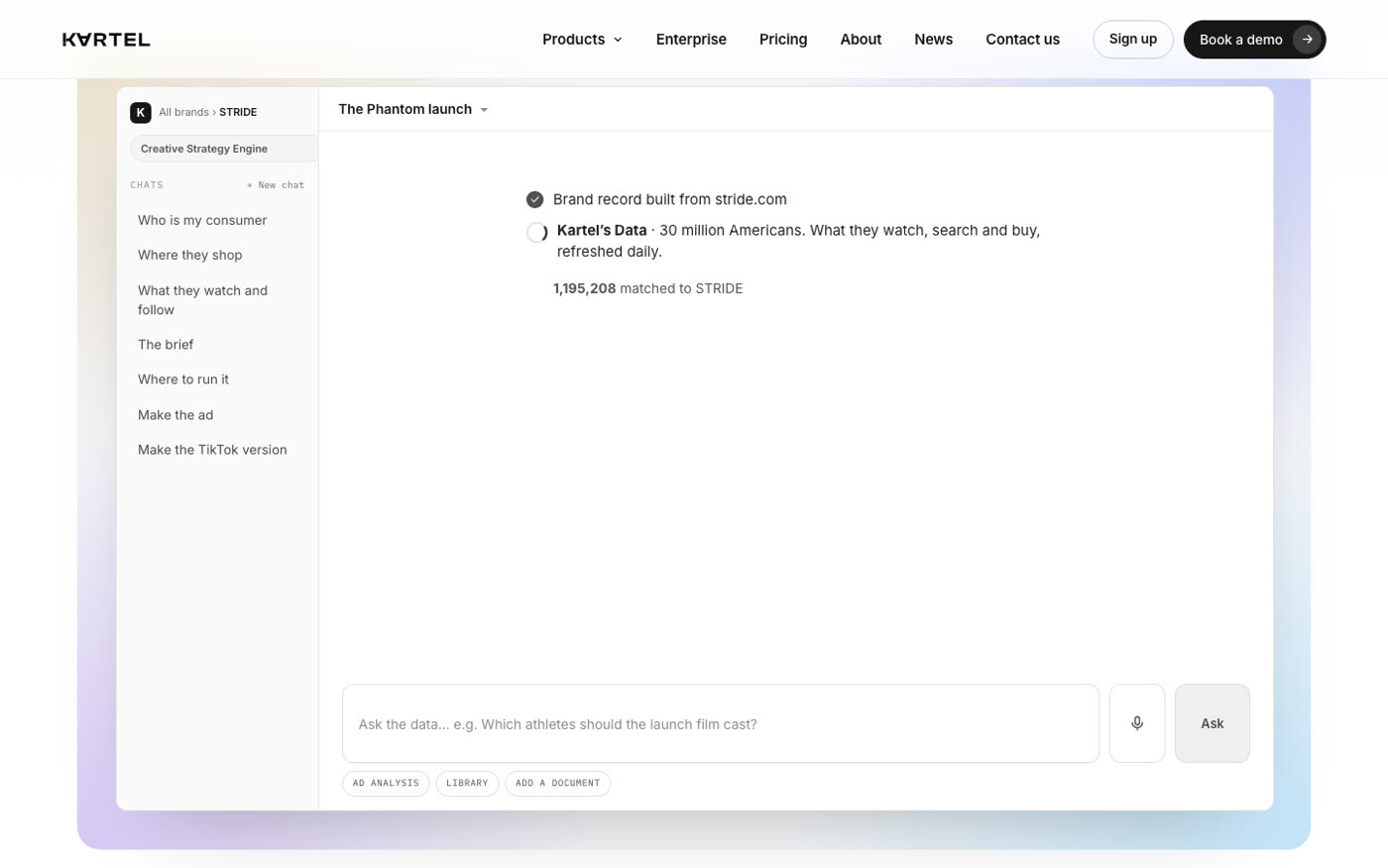Image resolution: width=1388 pixels, height=868 pixels.
Task: Open the About menu item
Action: [x=861, y=40]
